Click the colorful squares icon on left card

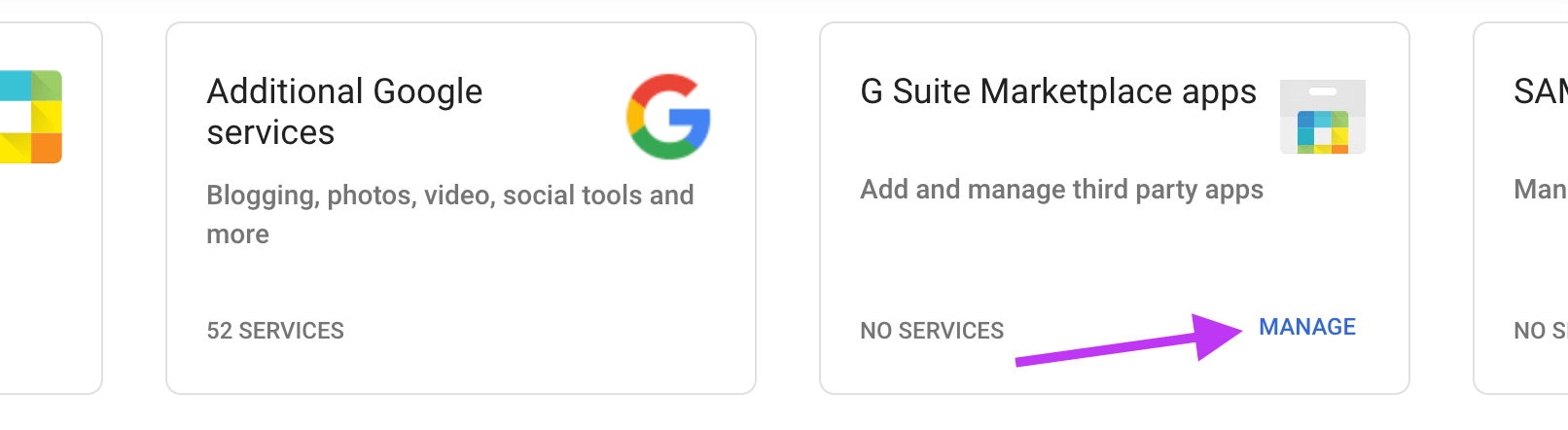[x=31, y=117]
